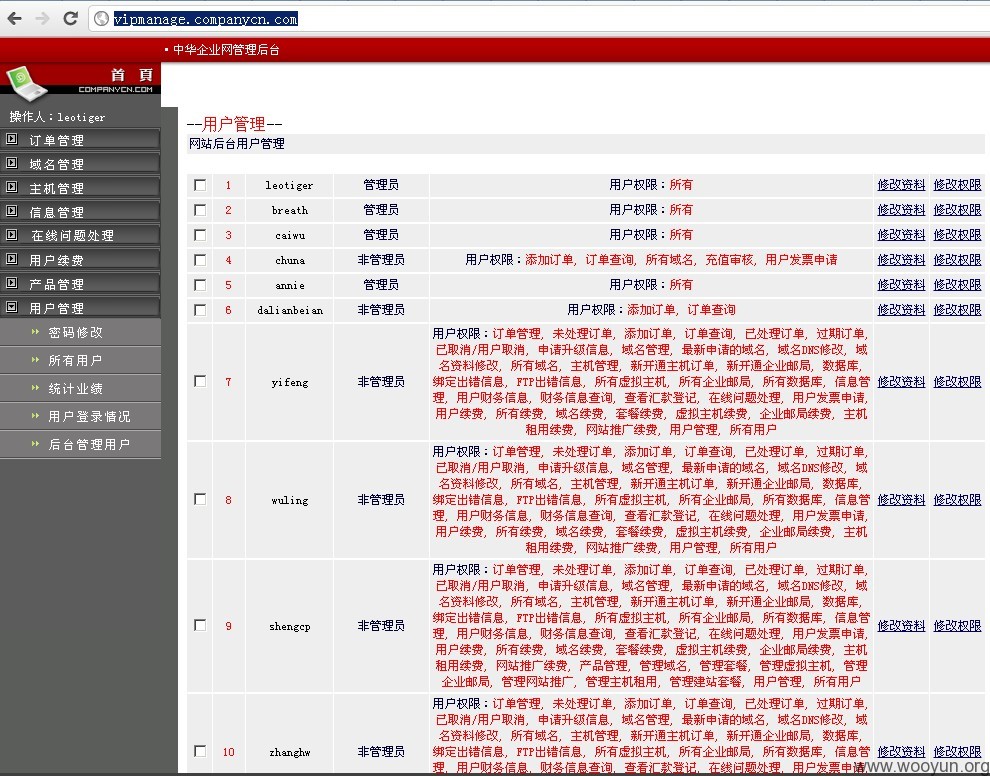Click 修改权限 for user caiwu
990x776 pixels.
957,235
